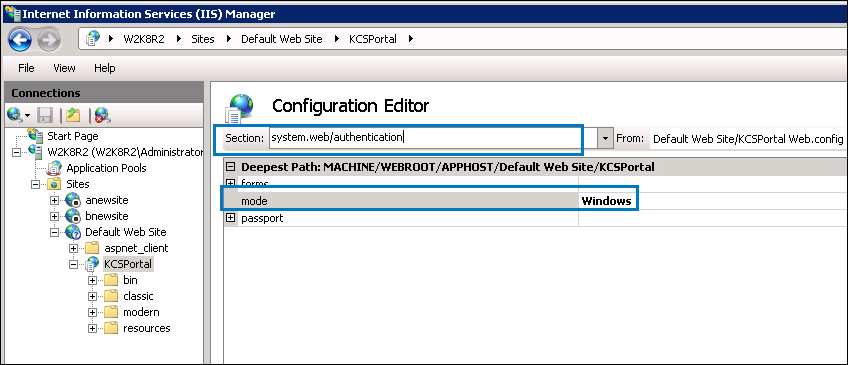Click the Configuration Editor header icon
Image resolution: width=848 pixels, height=365 pixels.
point(240,108)
